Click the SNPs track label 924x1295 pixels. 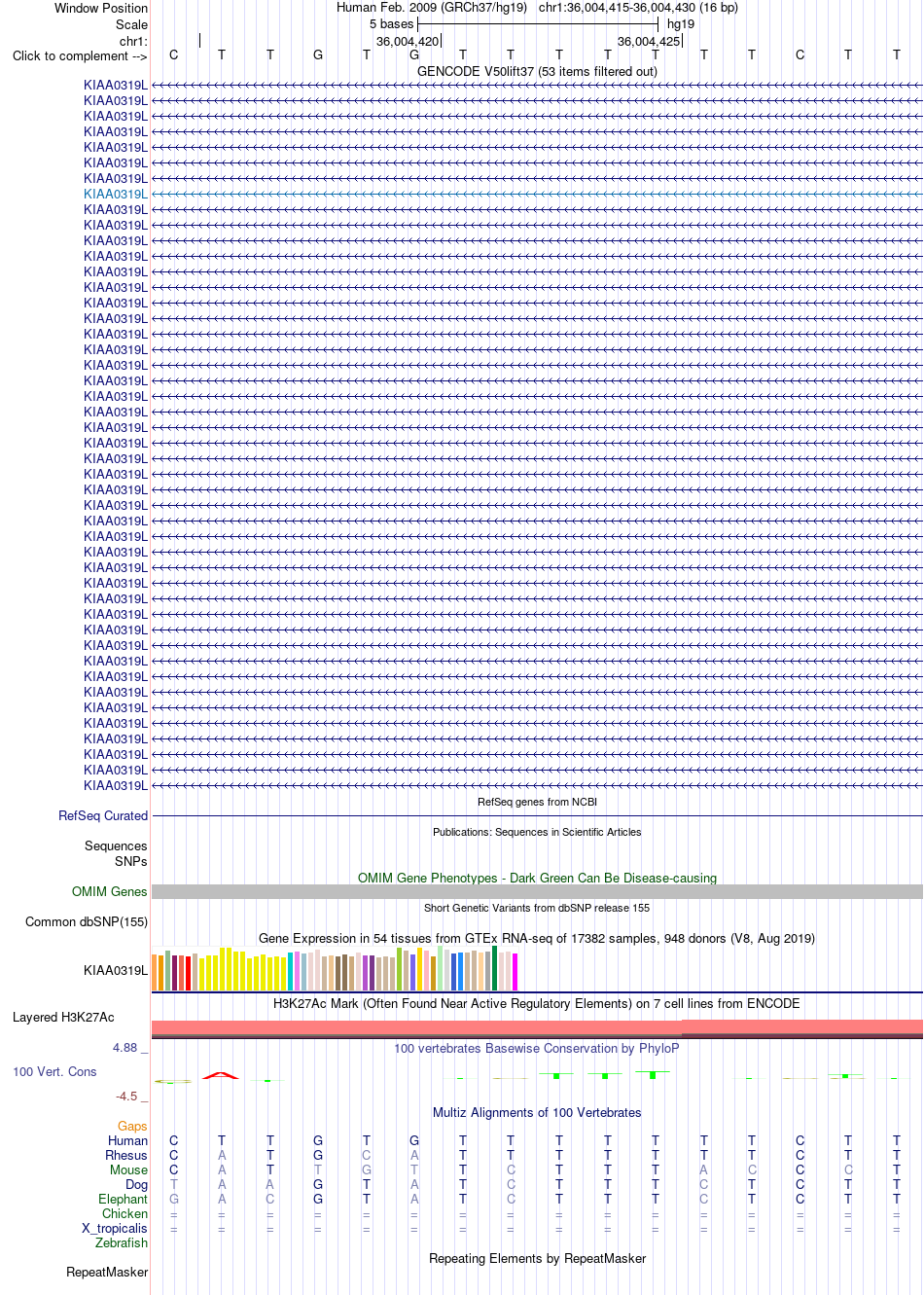131,861
